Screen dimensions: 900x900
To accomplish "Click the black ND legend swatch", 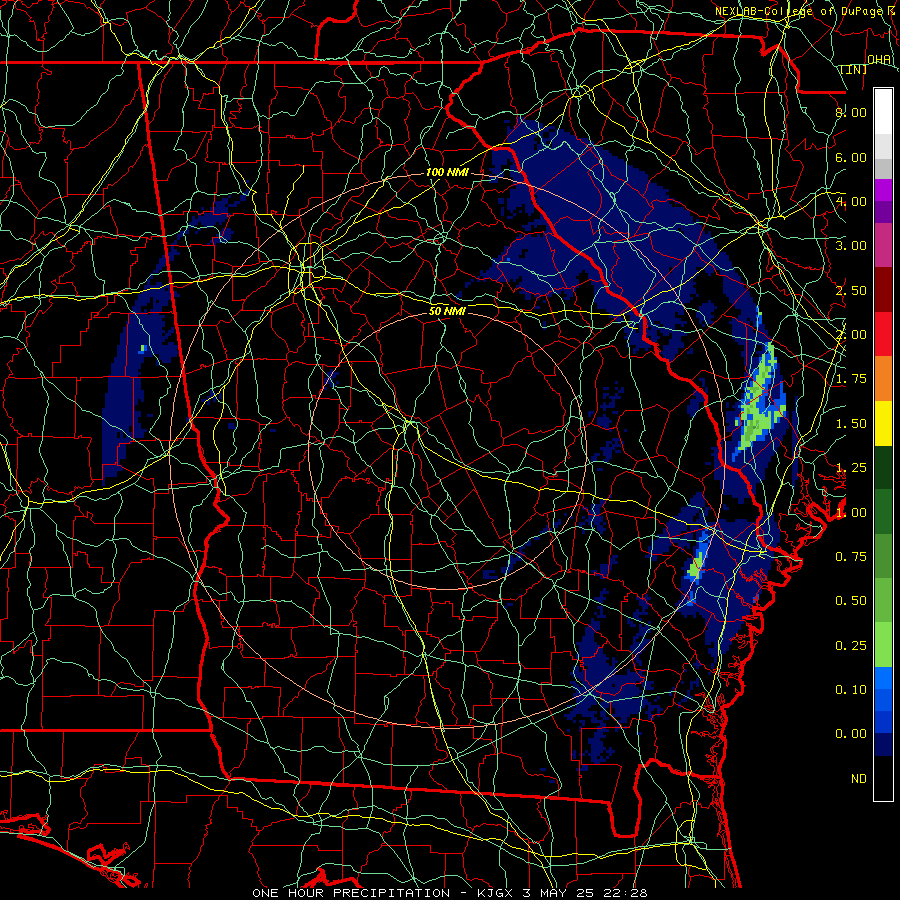I will point(883,778).
